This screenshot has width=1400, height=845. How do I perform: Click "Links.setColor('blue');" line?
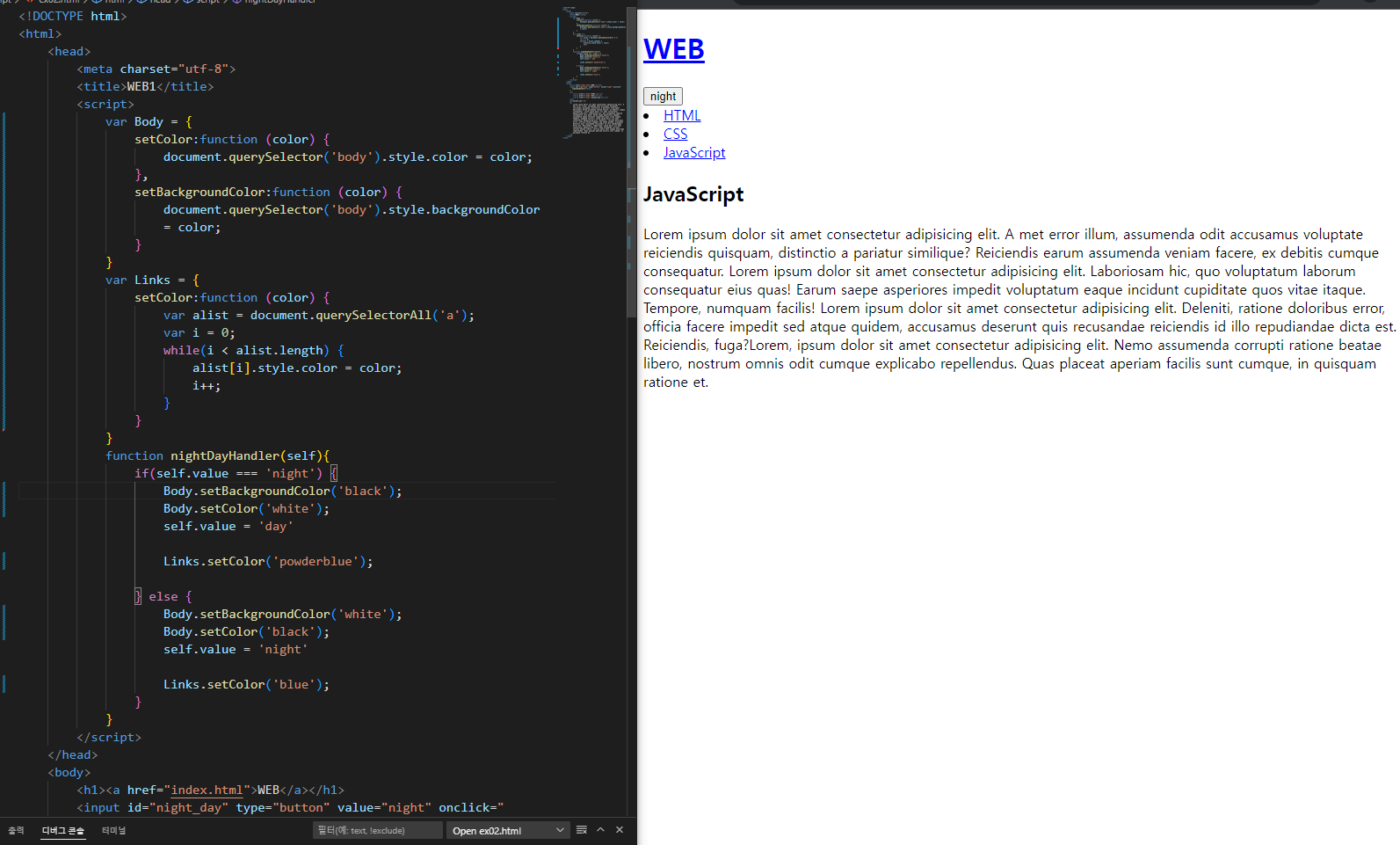246,684
